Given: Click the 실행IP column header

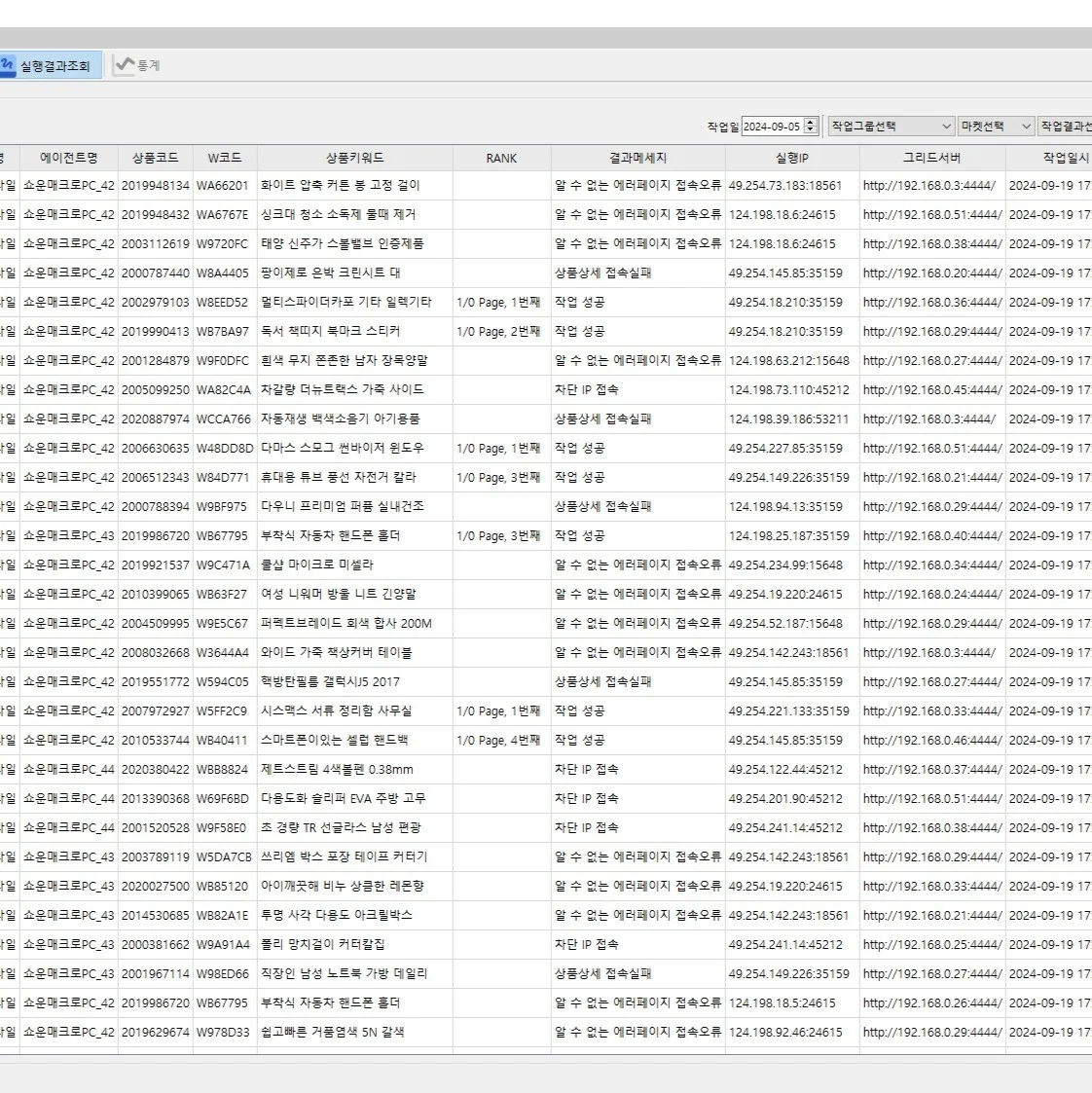Looking at the screenshot, I should [791, 158].
